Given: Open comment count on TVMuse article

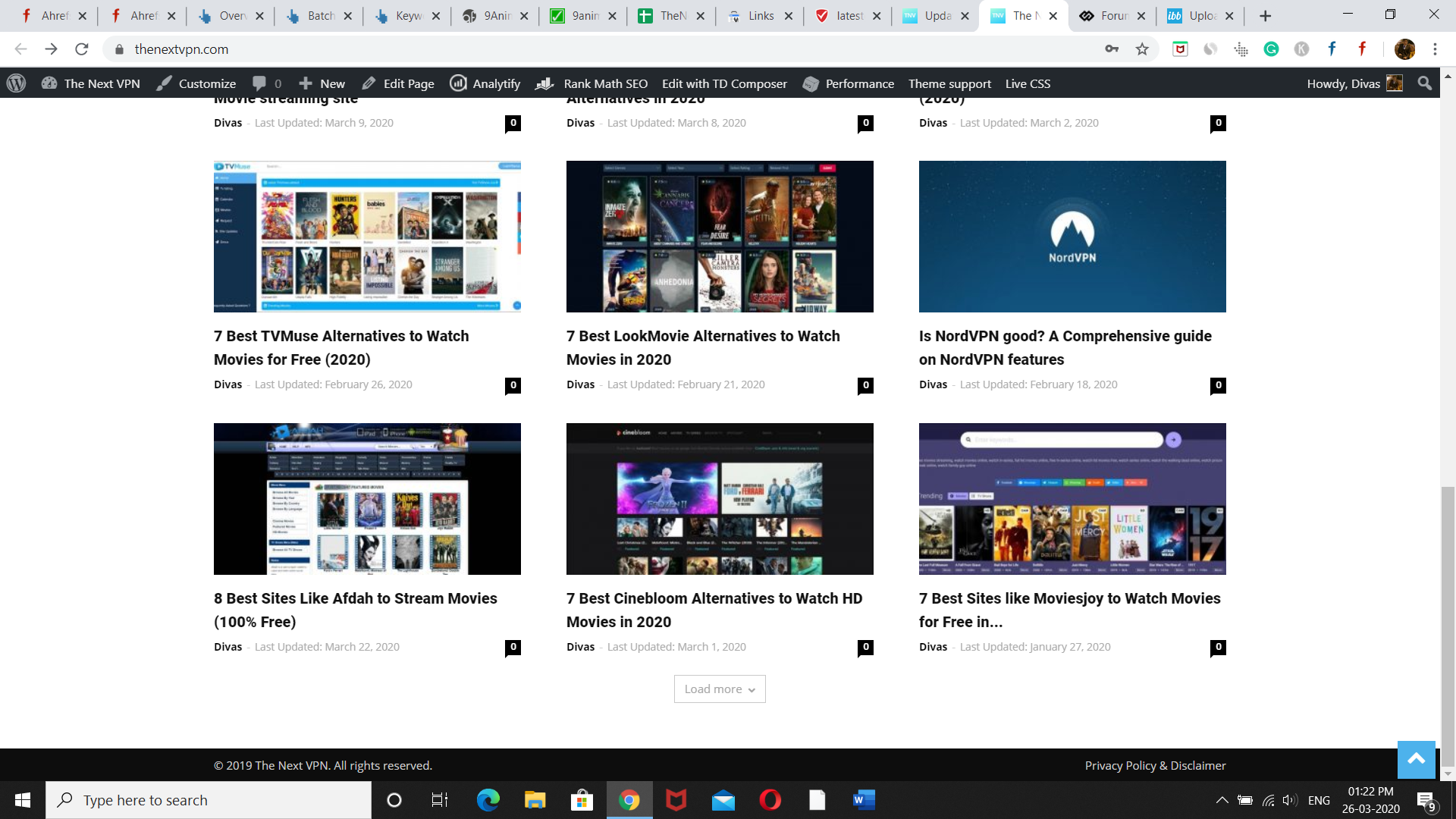Looking at the screenshot, I should (513, 385).
